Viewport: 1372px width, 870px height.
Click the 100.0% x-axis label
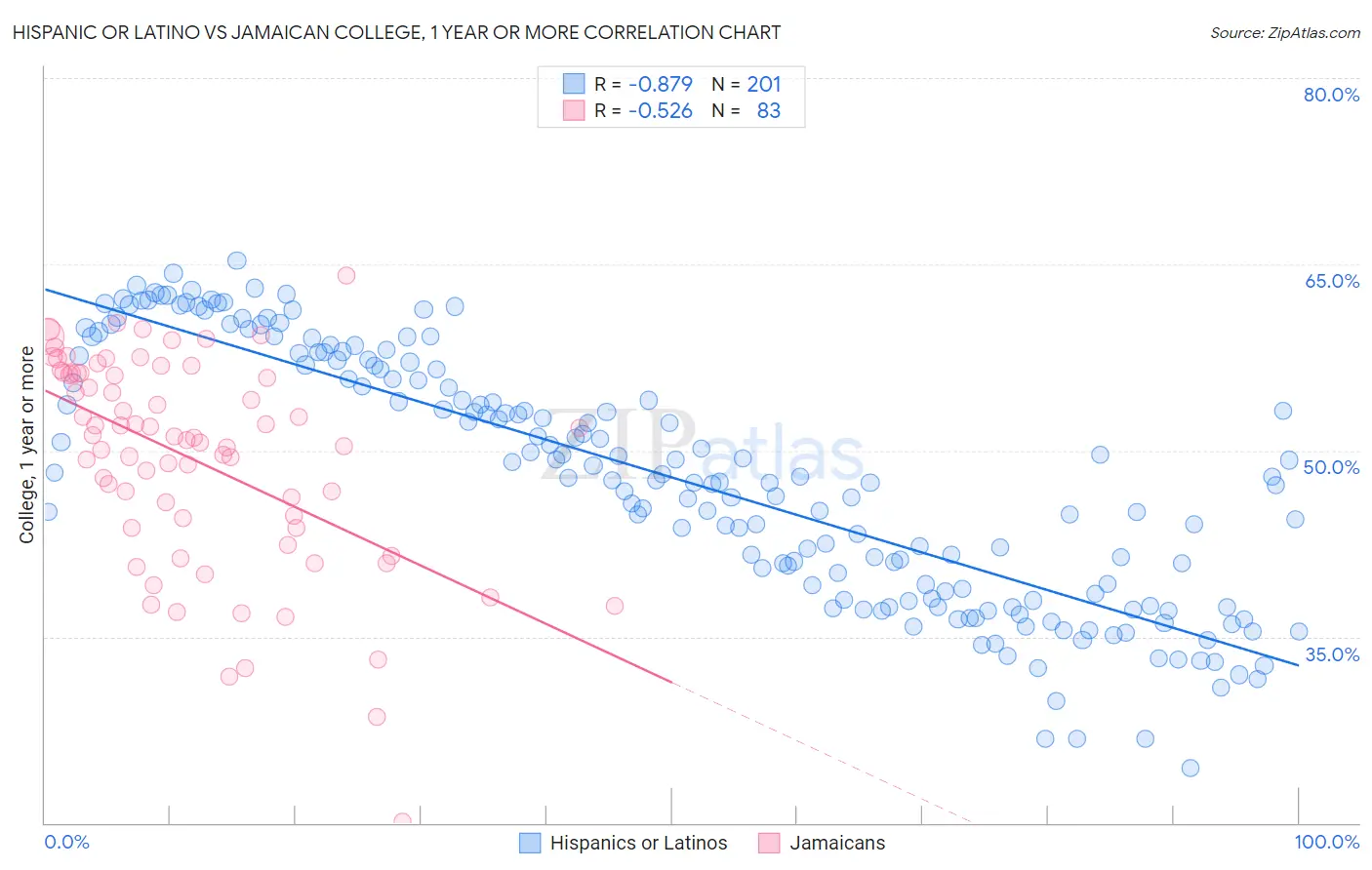(1327, 842)
